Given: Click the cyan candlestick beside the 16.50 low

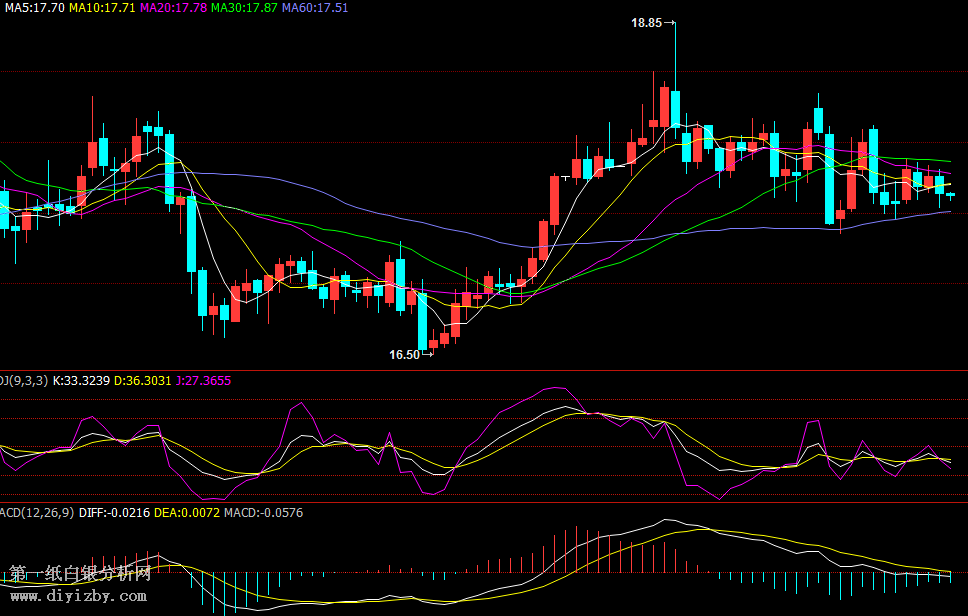Looking at the screenshot, I should click(422, 320).
